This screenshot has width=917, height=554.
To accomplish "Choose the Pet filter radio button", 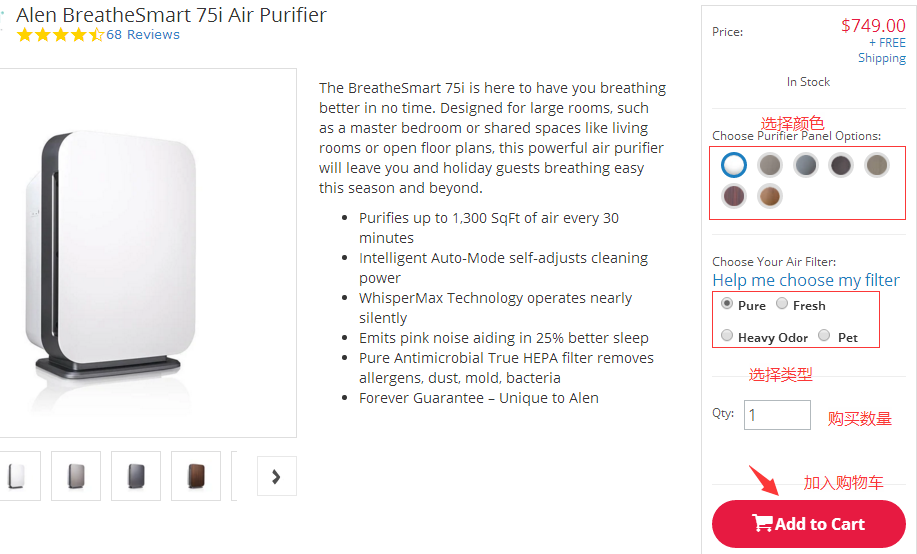I will (825, 336).
